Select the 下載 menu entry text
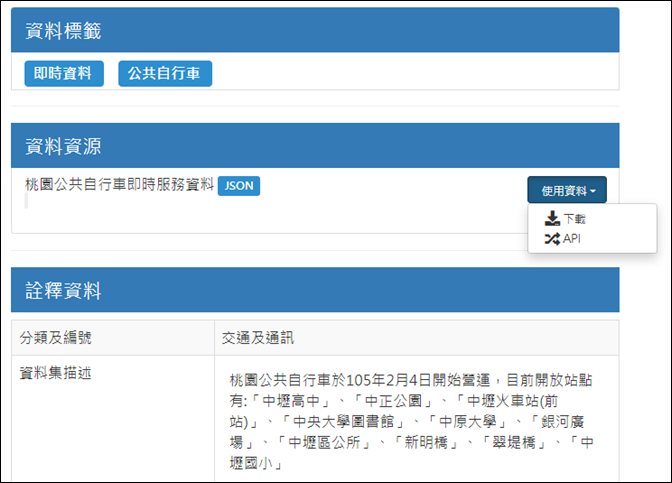This screenshot has width=672, height=483. (x=574, y=219)
